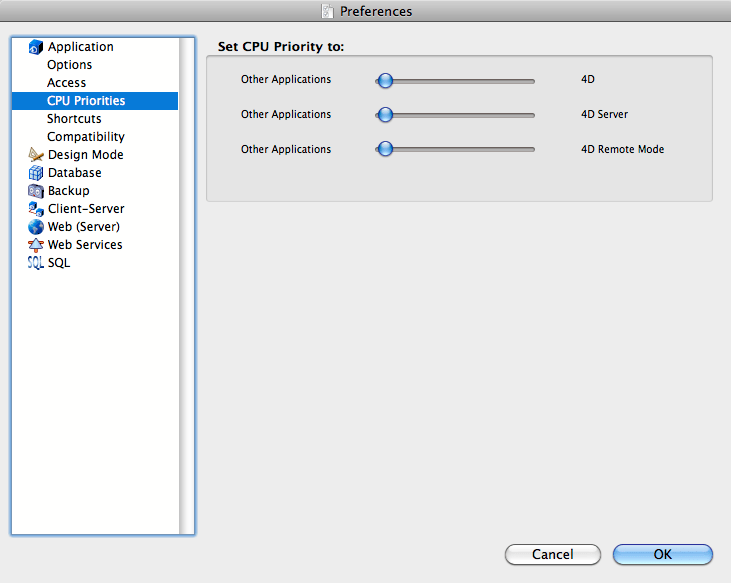Click the Web Services icon

click(35, 245)
